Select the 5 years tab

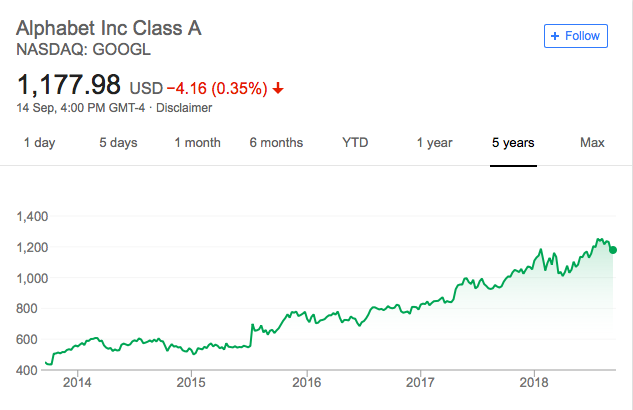pyautogui.click(x=513, y=143)
